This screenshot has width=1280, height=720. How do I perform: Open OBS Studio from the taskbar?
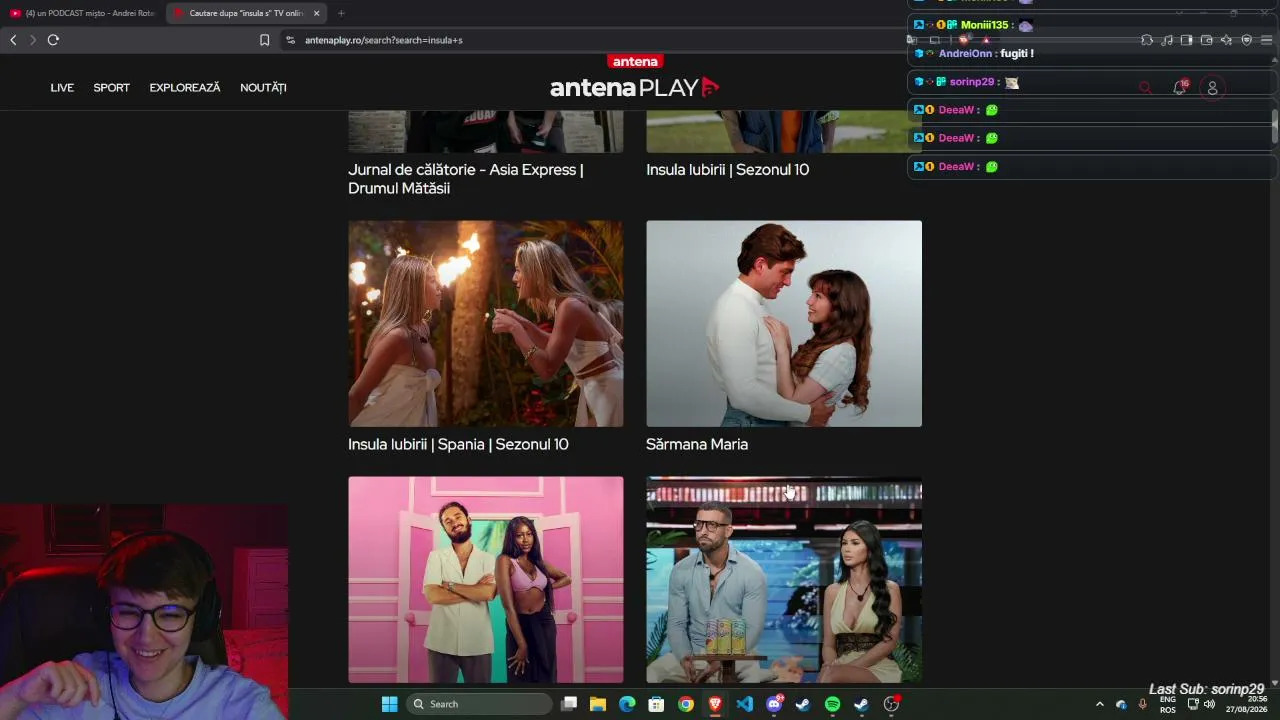coord(891,704)
